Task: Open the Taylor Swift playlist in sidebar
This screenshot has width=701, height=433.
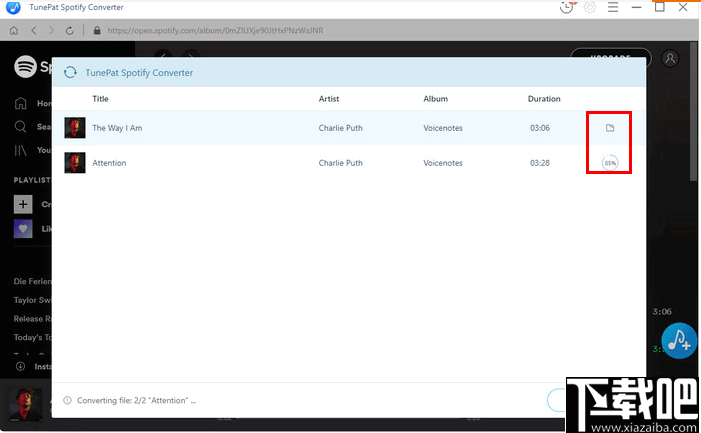Action: coord(33,300)
